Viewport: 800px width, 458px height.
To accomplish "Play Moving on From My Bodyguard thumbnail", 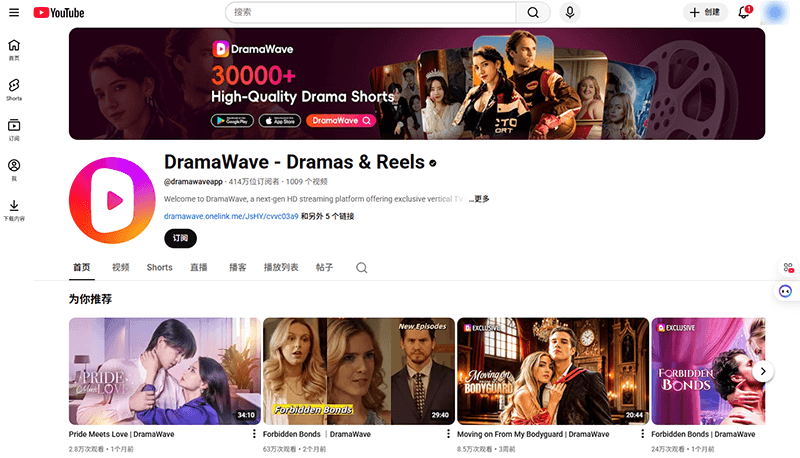I will (x=553, y=371).
